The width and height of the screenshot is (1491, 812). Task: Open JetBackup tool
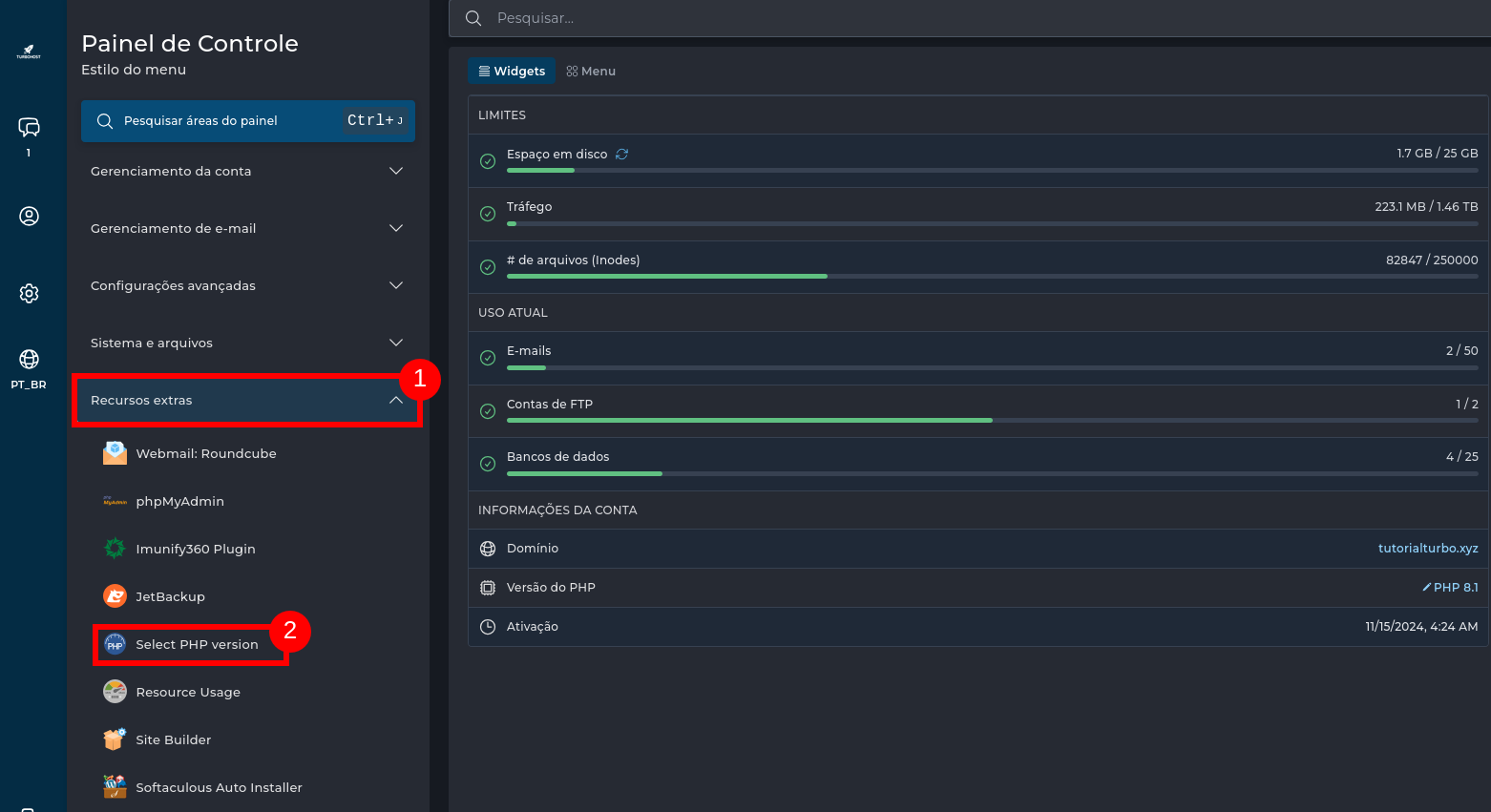tap(170, 596)
